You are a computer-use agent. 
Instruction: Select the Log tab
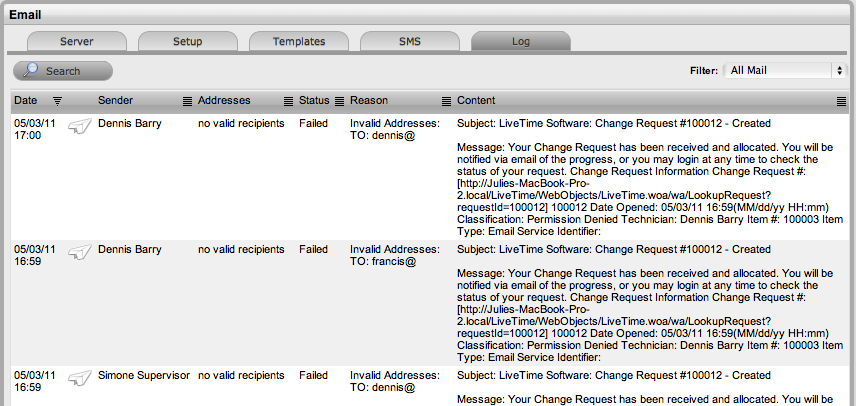(521, 42)
